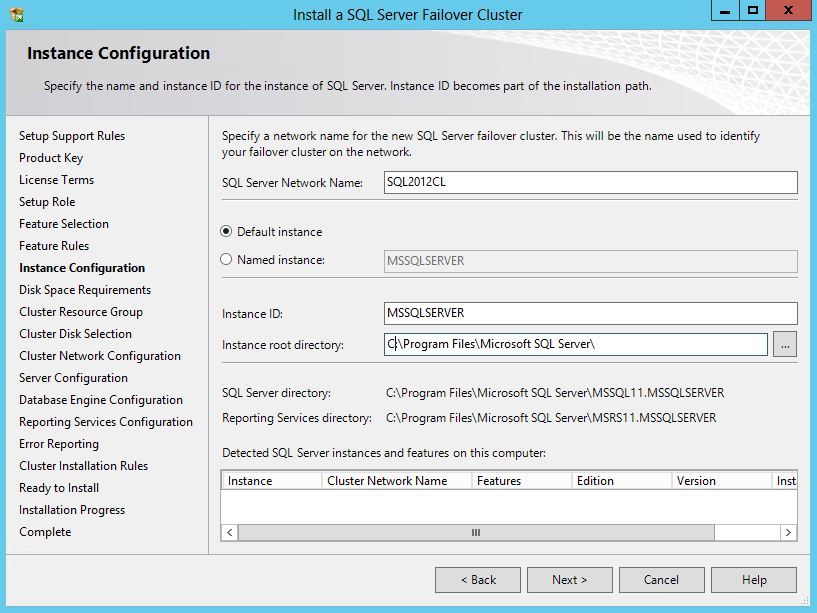Sort by the Edition column header
This screenshot has width=817, height=613.
622,481
